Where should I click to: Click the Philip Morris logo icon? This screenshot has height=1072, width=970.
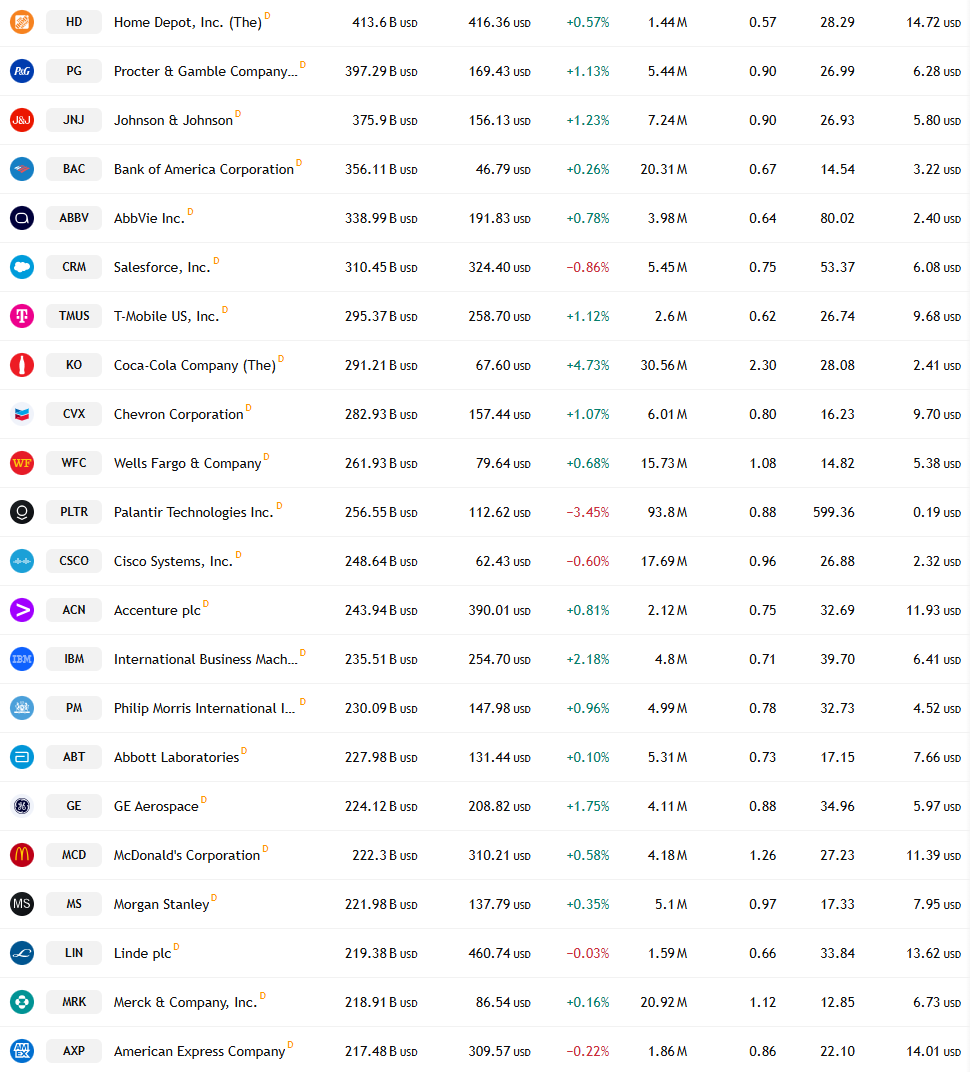[x=22, y=708]
